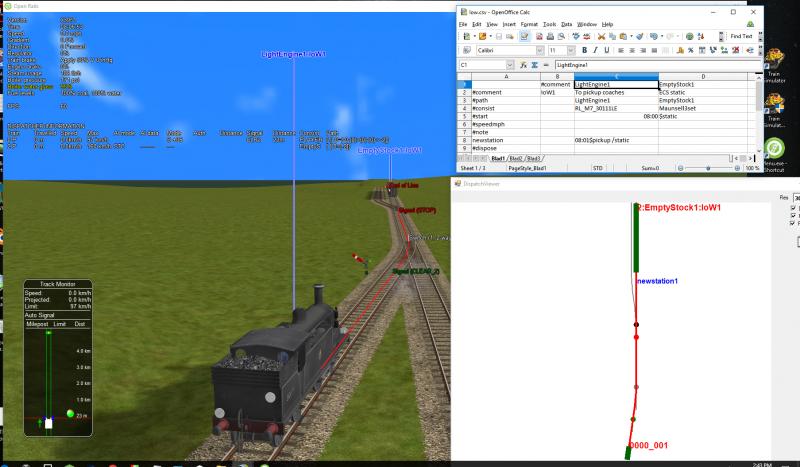This screenshot has width=800, height=467.
Task: Select cell containing To pickup coaches
Action: click(616, 92)
